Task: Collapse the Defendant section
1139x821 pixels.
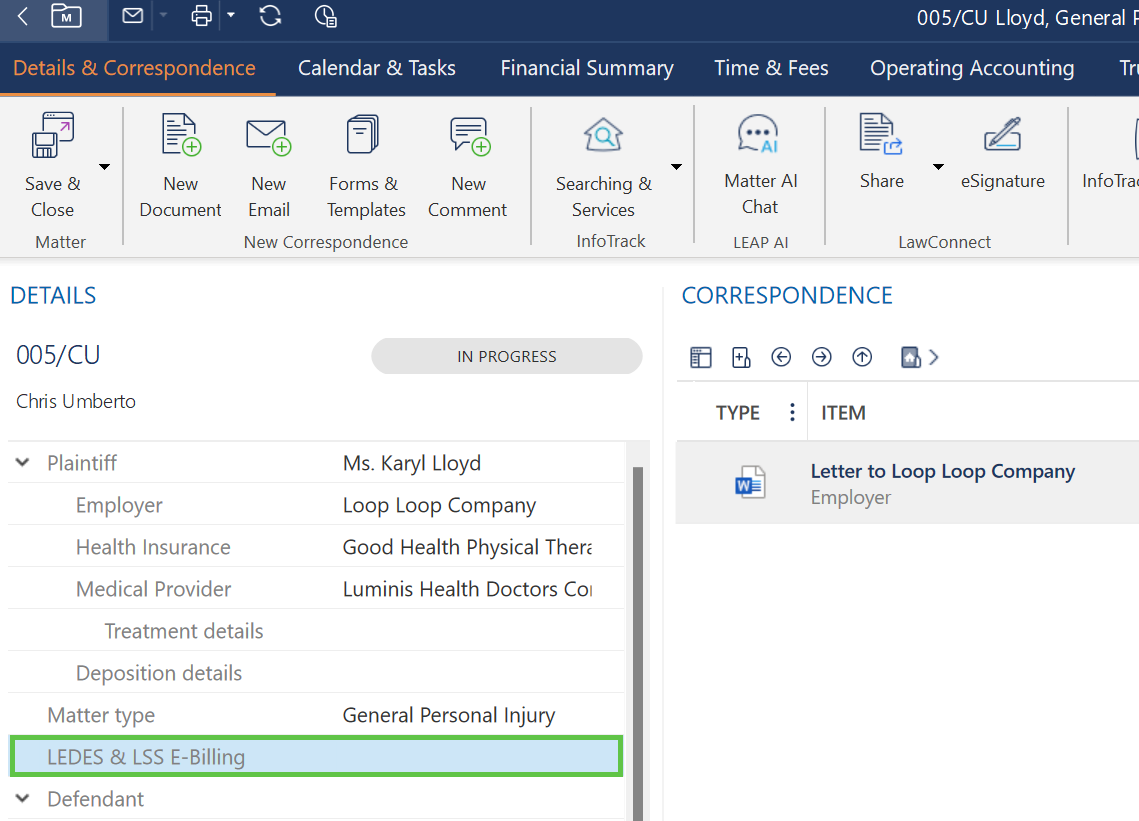Action: tap(22, 799)
